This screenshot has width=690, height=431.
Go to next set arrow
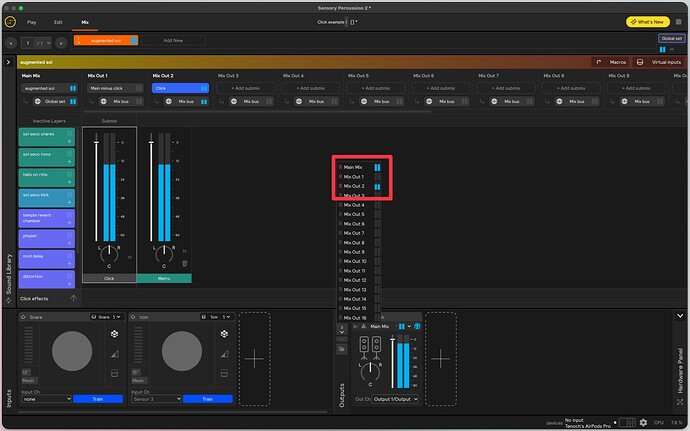click(x=61, y=43)
